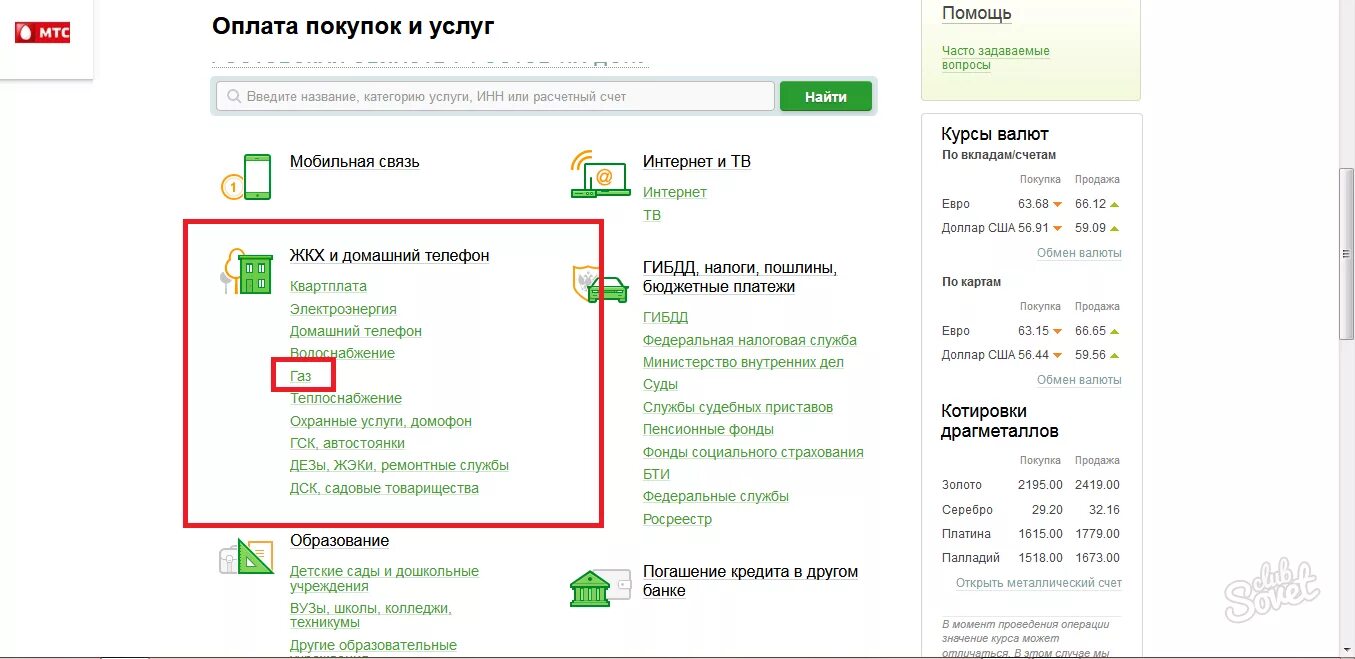Open the Интернет sublink

pyautogui.click(x=674, y=192)
